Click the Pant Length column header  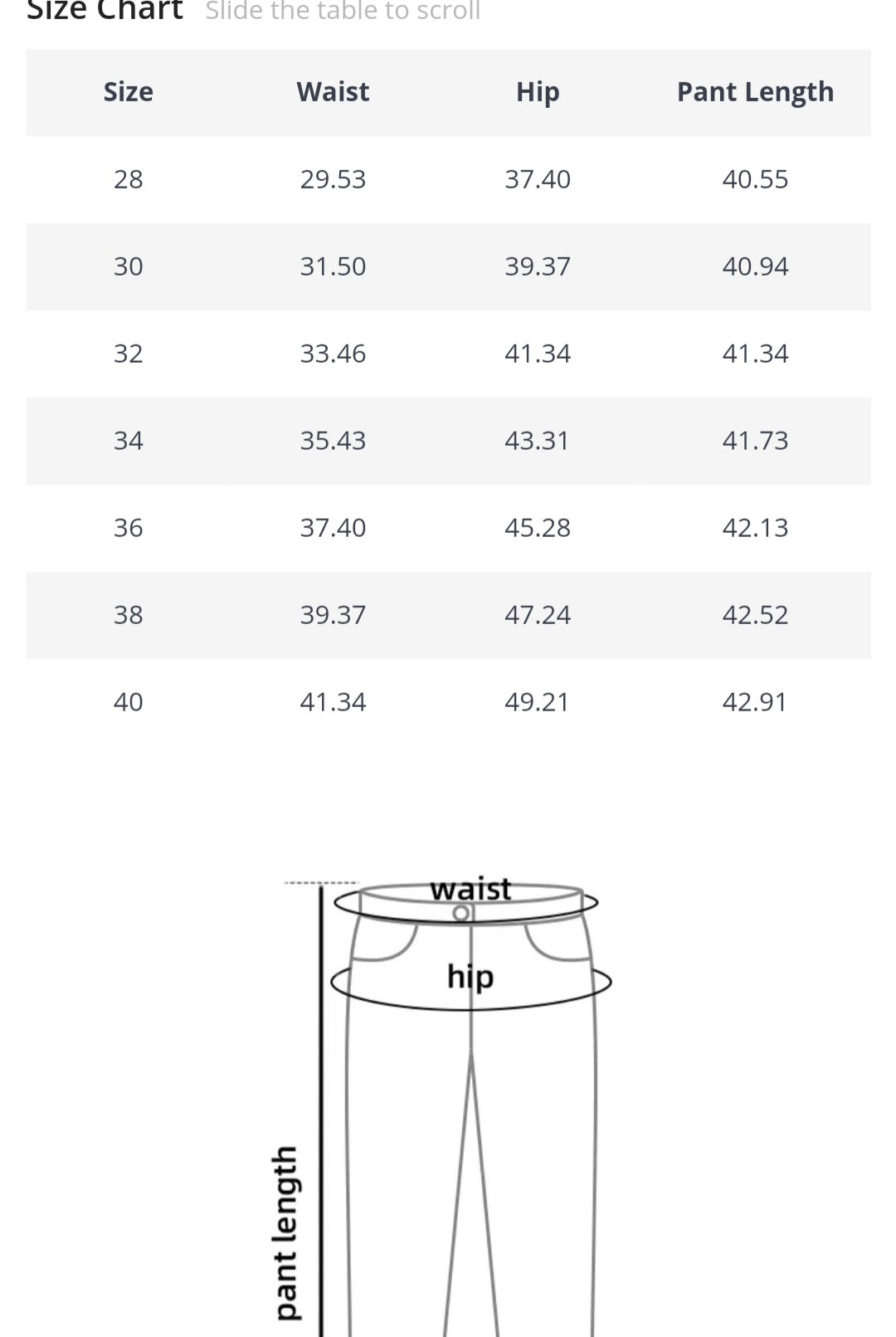(x=755, y=91)
